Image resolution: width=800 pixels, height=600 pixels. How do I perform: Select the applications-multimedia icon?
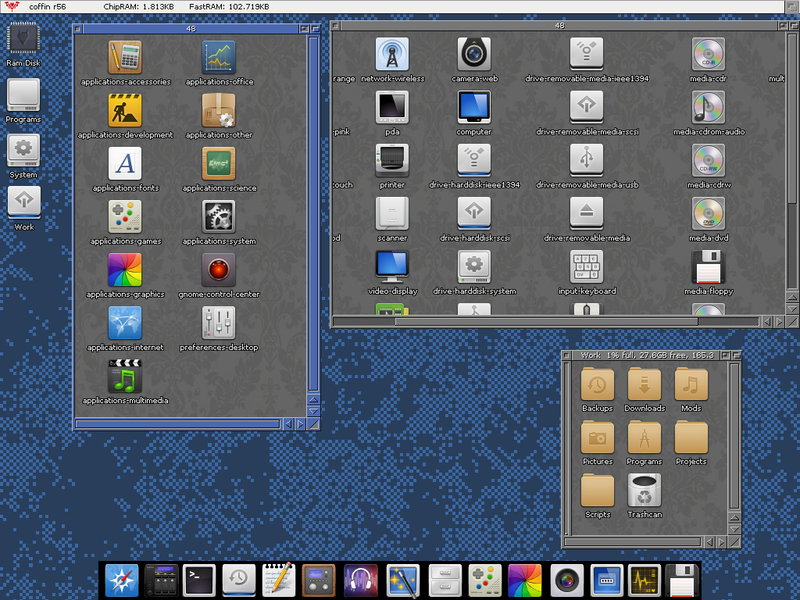click(125, 376)
